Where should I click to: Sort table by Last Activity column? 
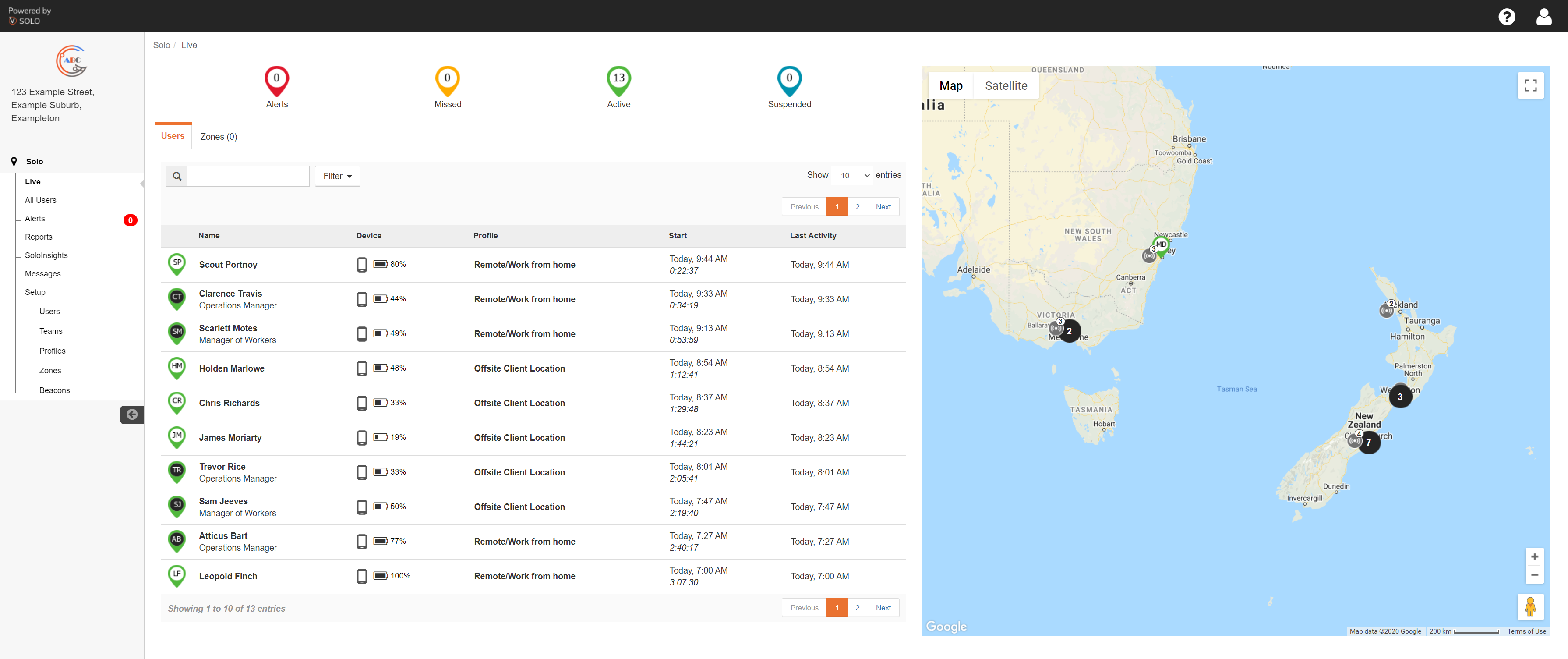coord(812,236)
